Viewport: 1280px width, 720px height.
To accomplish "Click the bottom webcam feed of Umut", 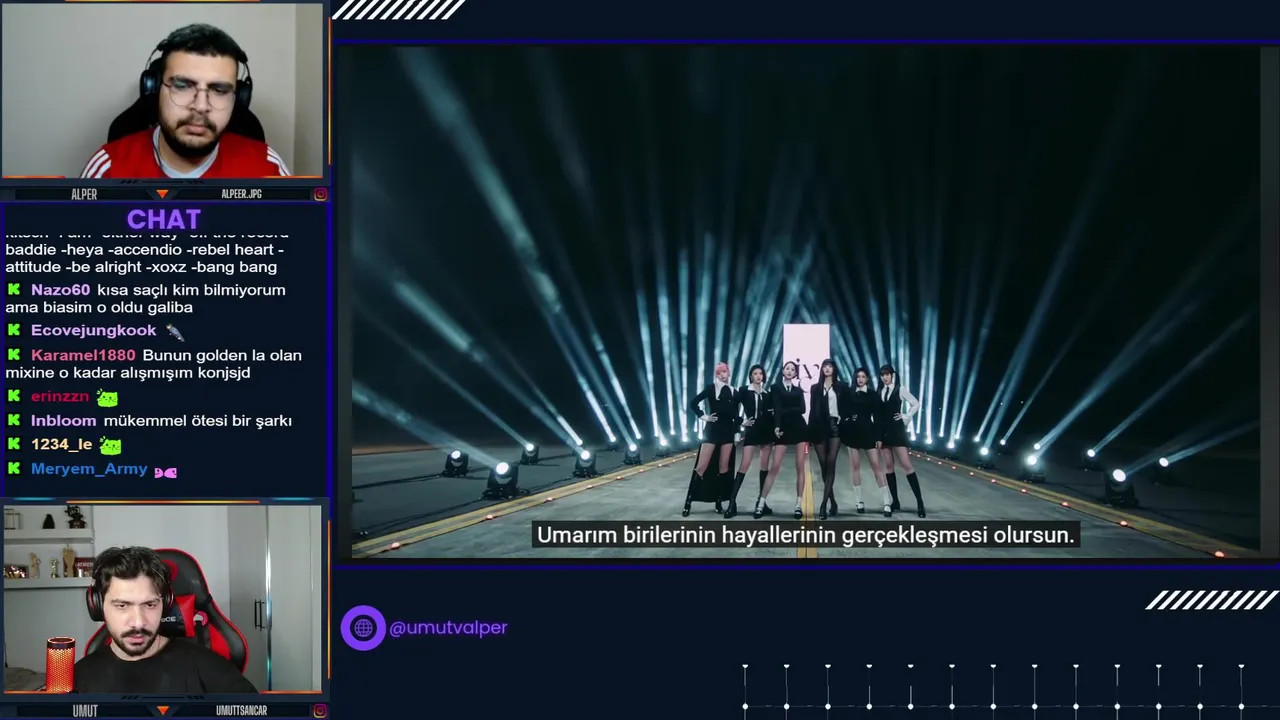I will pos(163,599).
